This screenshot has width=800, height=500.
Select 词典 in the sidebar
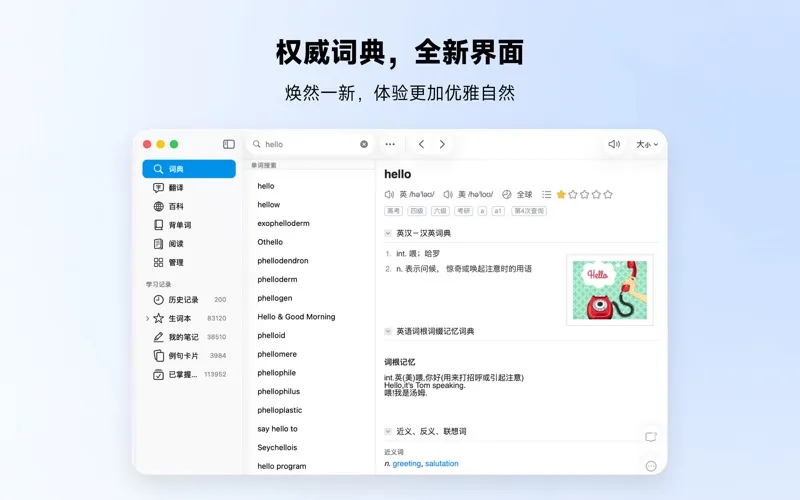189,169
